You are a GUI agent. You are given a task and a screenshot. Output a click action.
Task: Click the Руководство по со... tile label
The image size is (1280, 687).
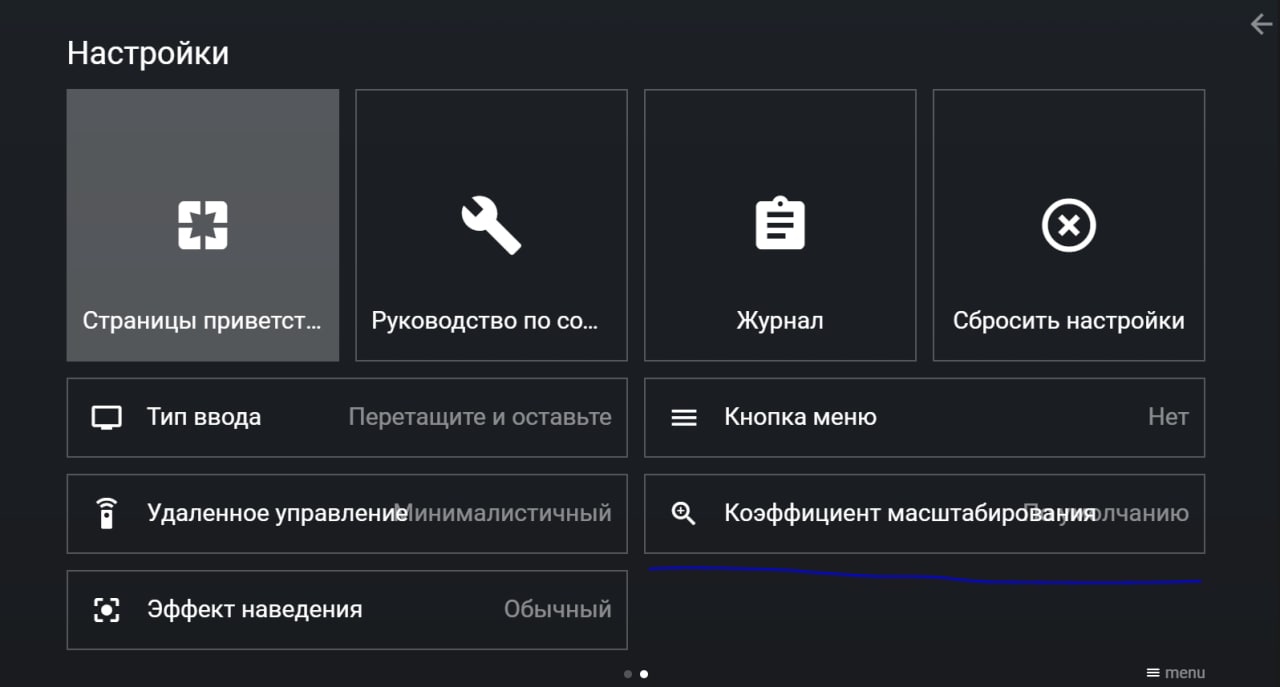coord(484,321)
